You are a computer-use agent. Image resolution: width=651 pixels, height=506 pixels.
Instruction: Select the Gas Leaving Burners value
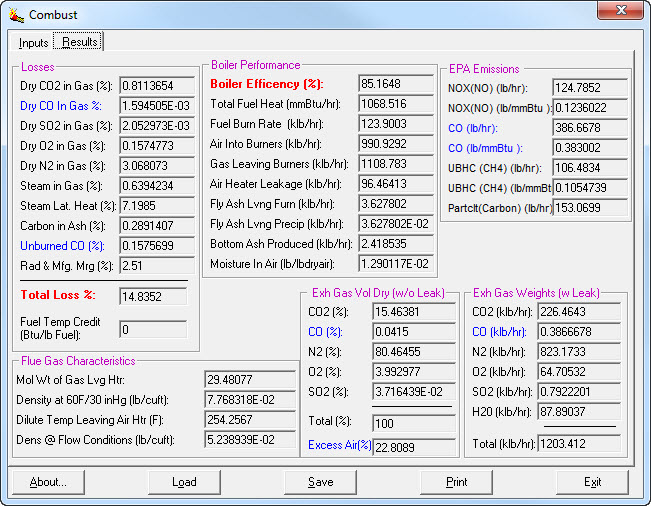(396, 164)
